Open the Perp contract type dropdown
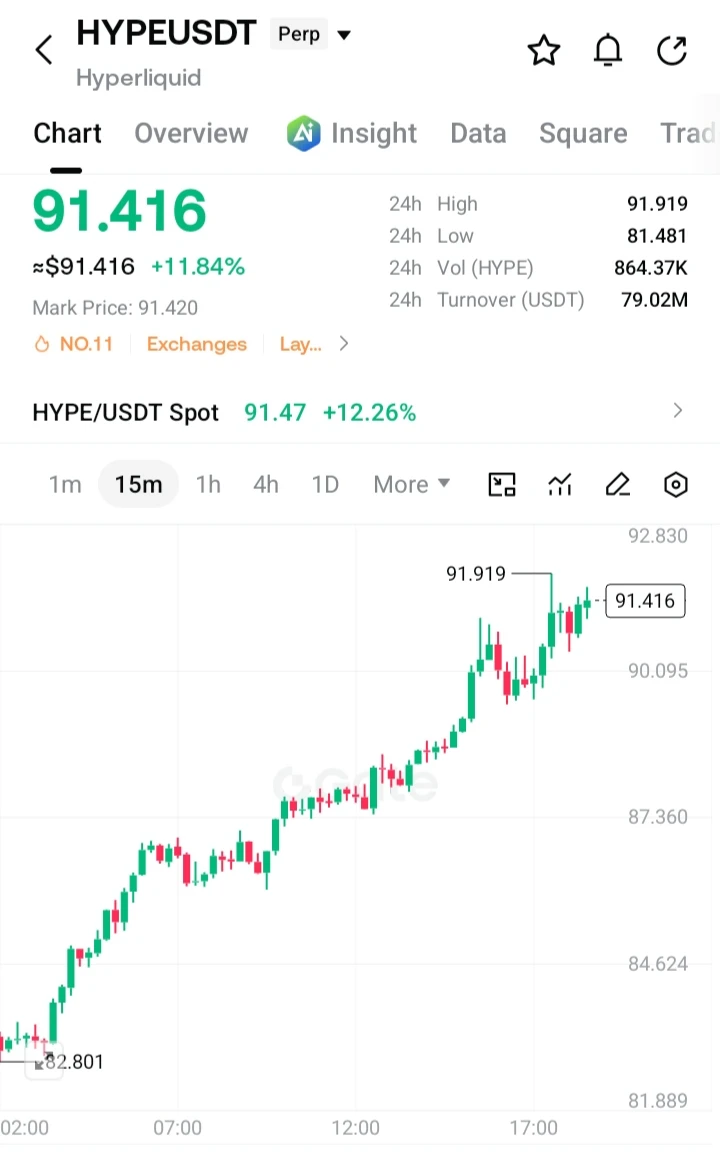 pos(312,34)
